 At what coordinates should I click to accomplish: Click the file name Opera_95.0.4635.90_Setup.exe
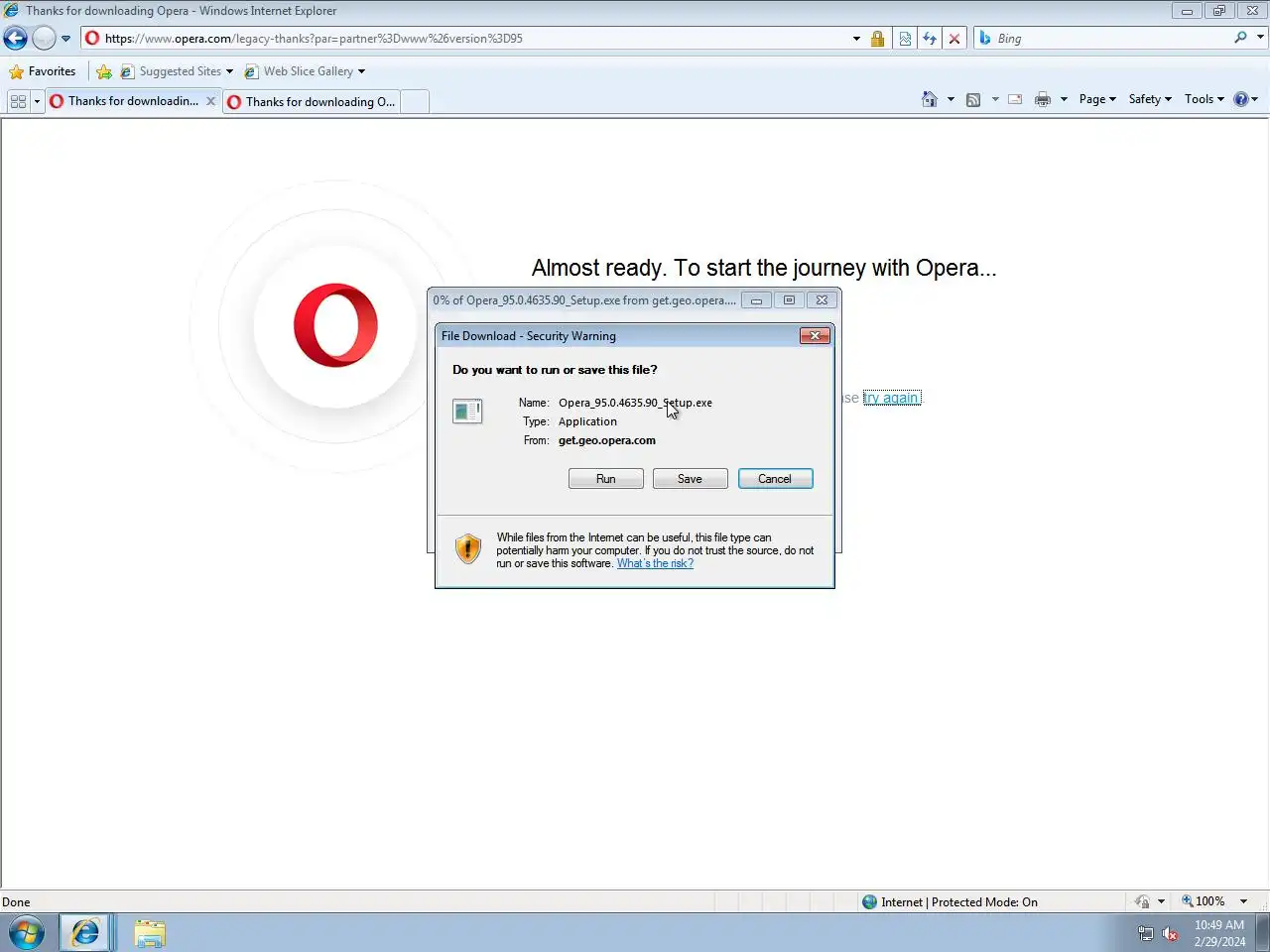click(x=635, y=403)
